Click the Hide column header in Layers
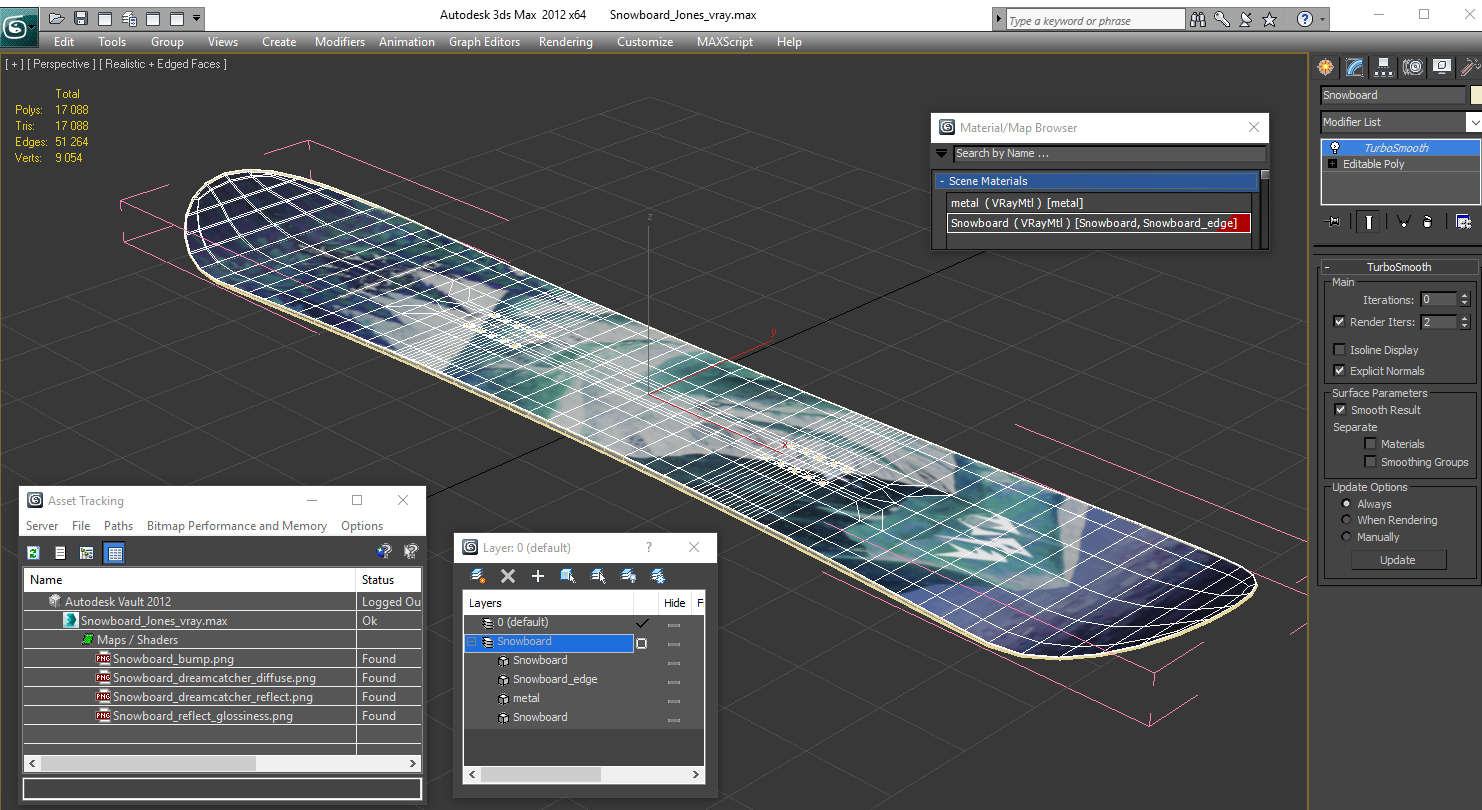This screenshot has width=1482, height=810. [x=675, y=603]
